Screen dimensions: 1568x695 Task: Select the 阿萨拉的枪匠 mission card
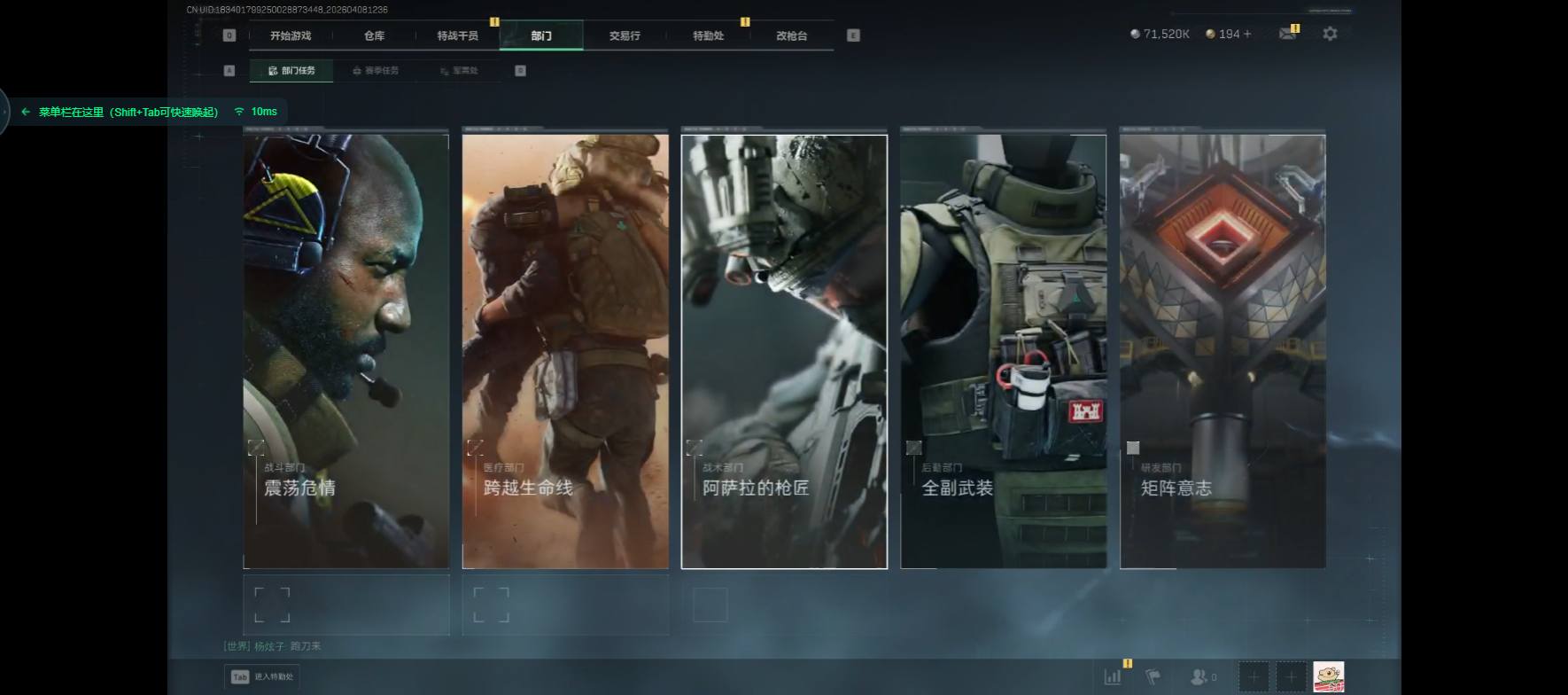(784, 351)
